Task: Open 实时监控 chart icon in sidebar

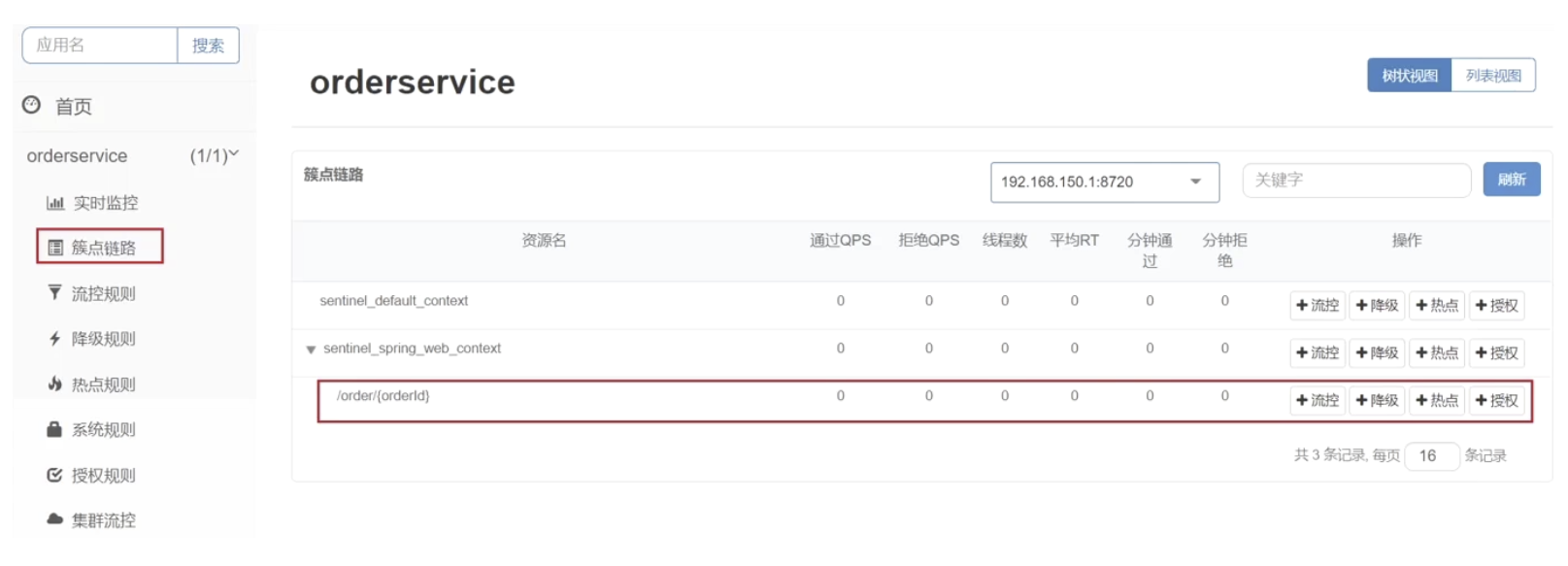Action: 54,203
